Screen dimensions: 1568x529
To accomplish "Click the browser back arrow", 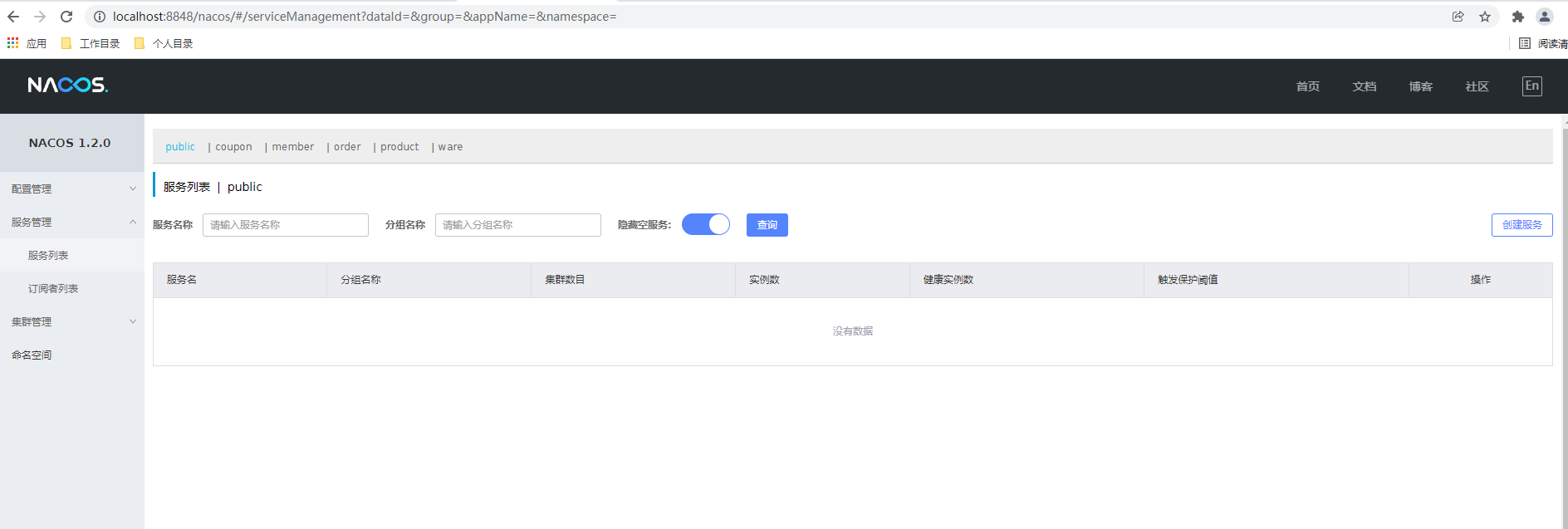I will pyautogui.click(x=13, y=17).
